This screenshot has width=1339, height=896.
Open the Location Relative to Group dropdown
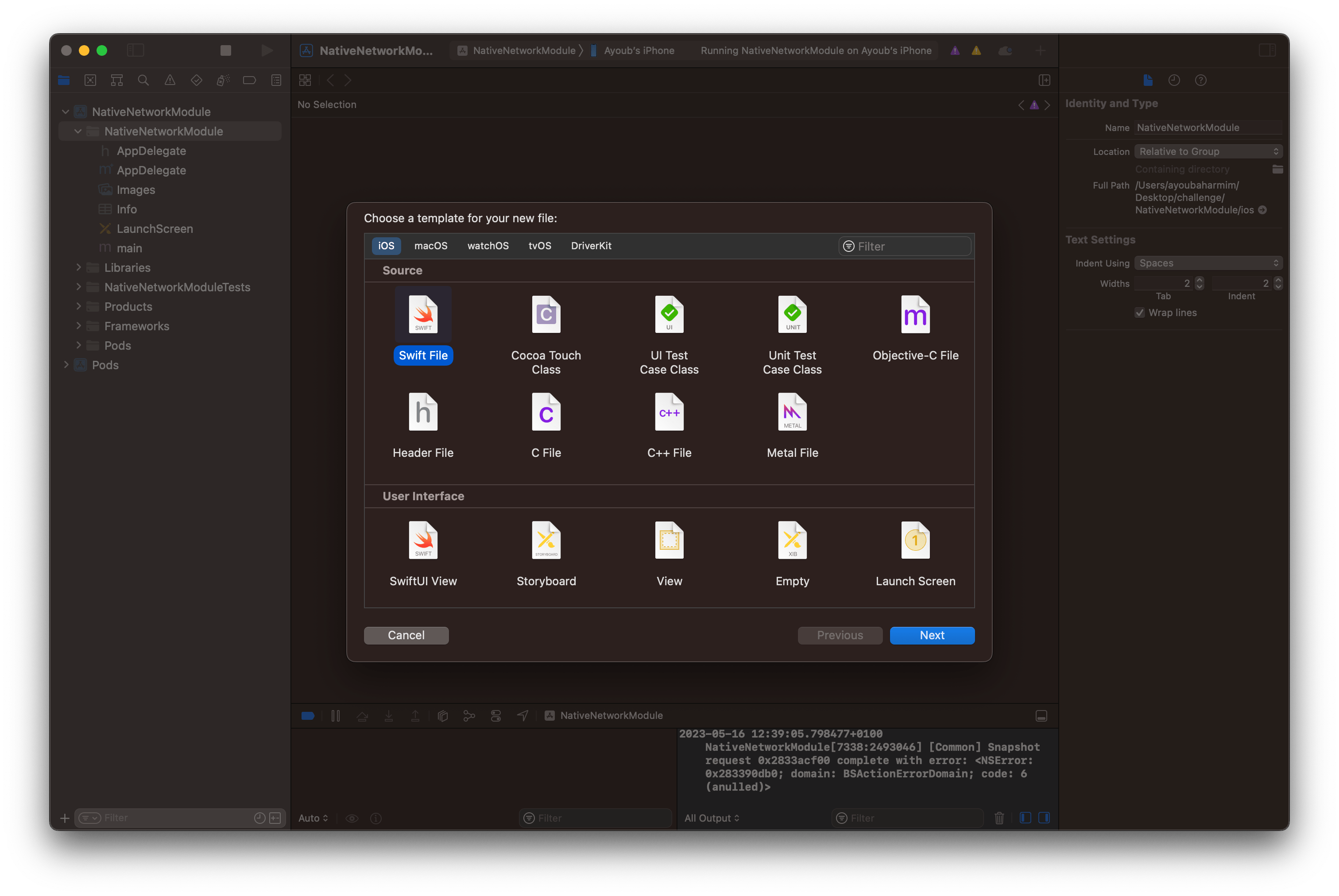click(1207, 151)
